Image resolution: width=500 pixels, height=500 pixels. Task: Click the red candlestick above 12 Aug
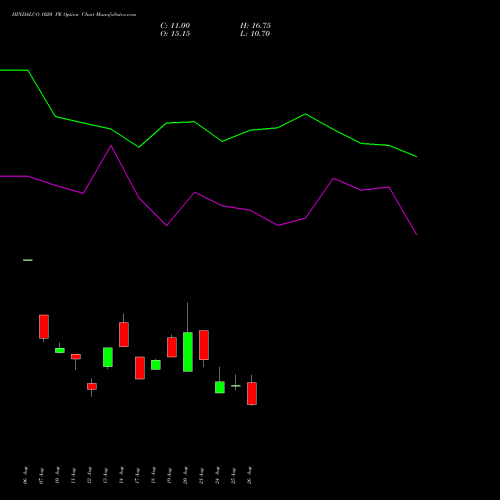[x=92, y=386]
